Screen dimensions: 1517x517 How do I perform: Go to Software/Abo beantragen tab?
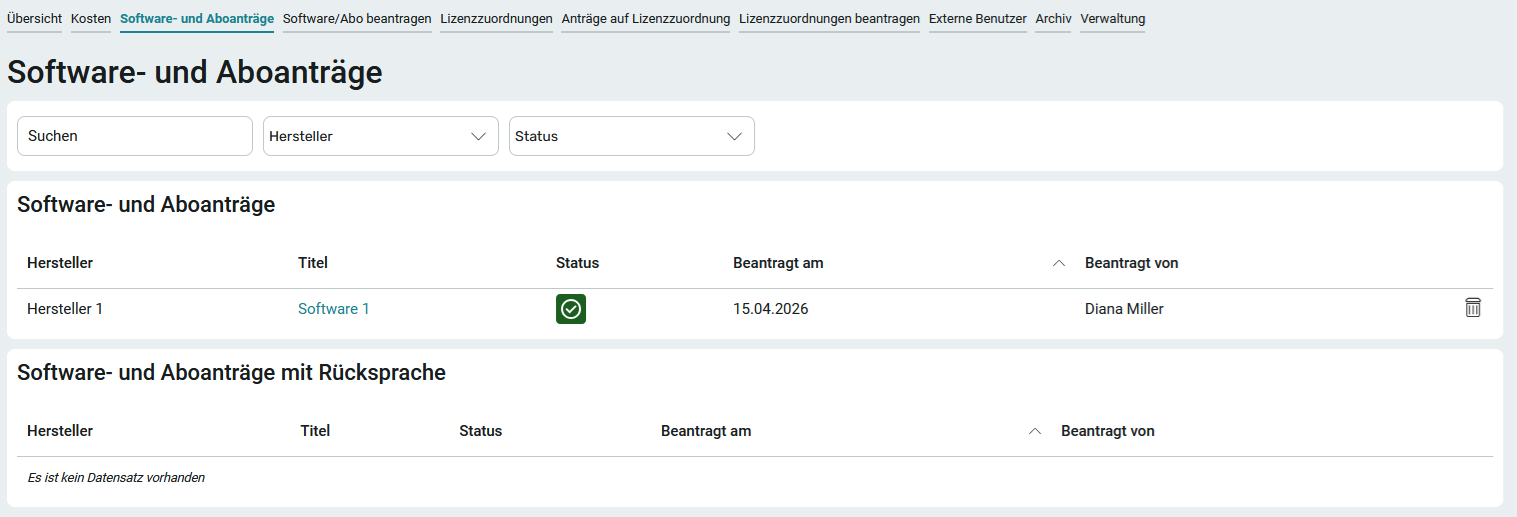pyautogui.click(x=357, y=19)
